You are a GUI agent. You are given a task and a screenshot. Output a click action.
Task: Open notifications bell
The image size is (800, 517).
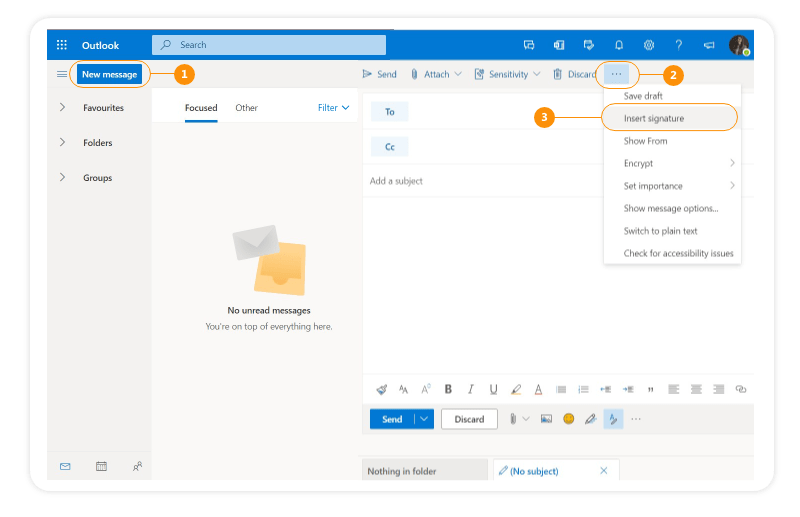[619, 45]
